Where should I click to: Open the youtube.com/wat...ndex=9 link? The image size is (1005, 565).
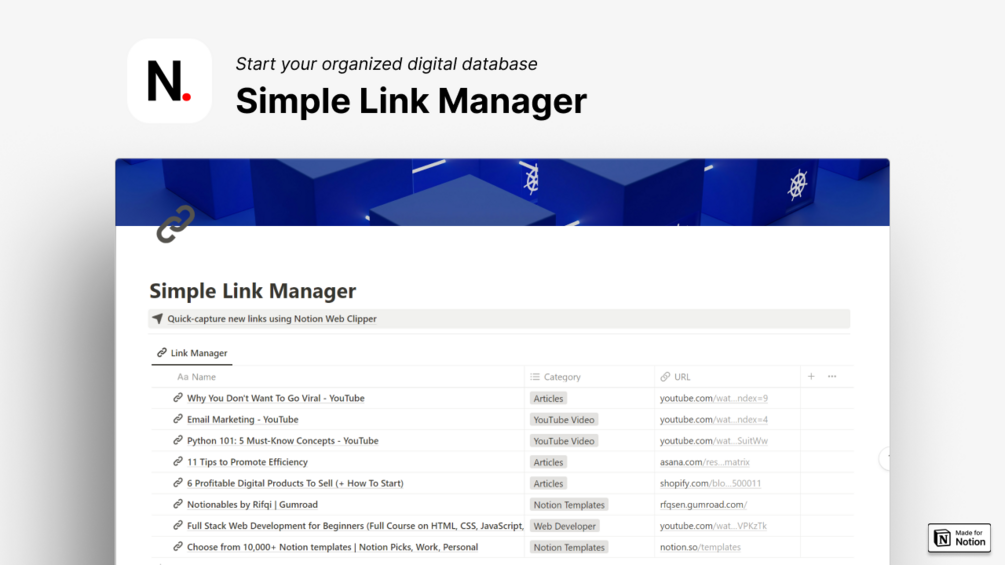point(713,398)
